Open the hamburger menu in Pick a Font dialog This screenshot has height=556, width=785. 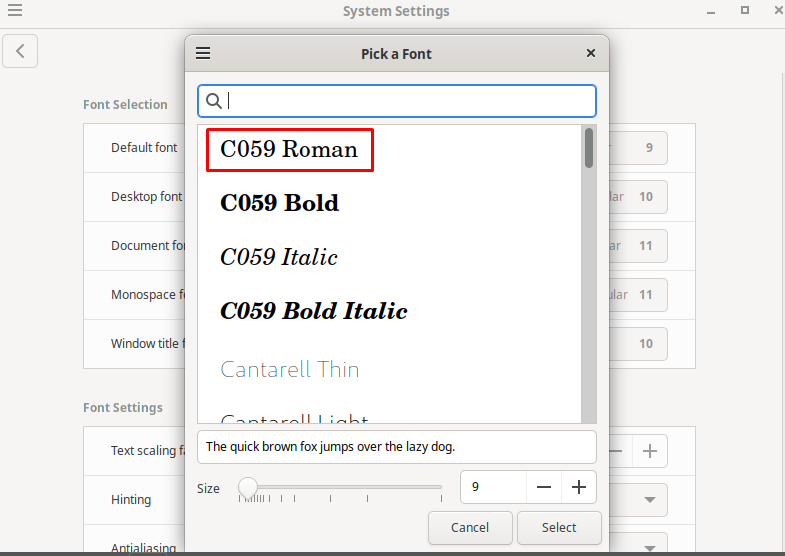pos(203,53)
